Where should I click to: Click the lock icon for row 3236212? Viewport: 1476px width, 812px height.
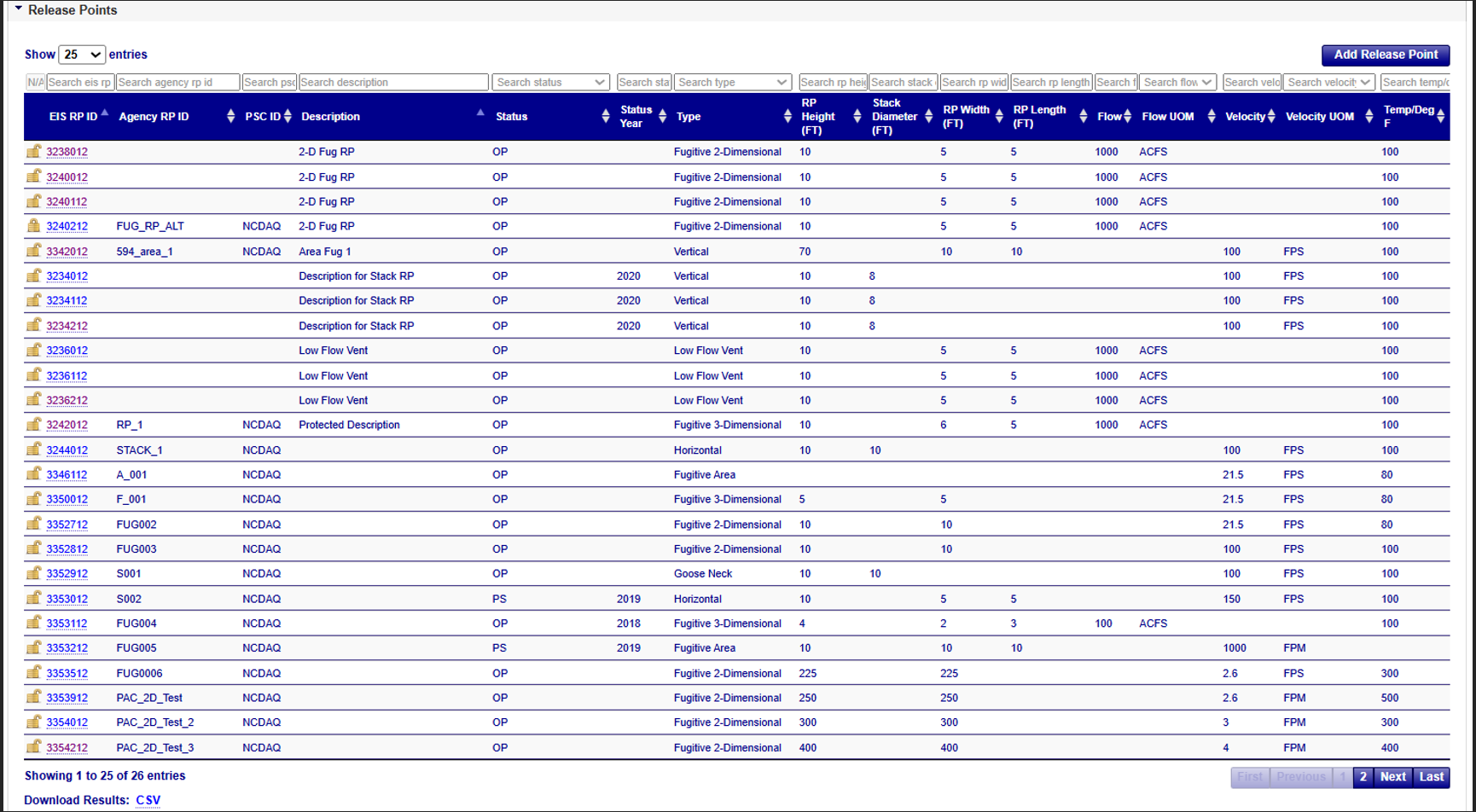(33, 398)
